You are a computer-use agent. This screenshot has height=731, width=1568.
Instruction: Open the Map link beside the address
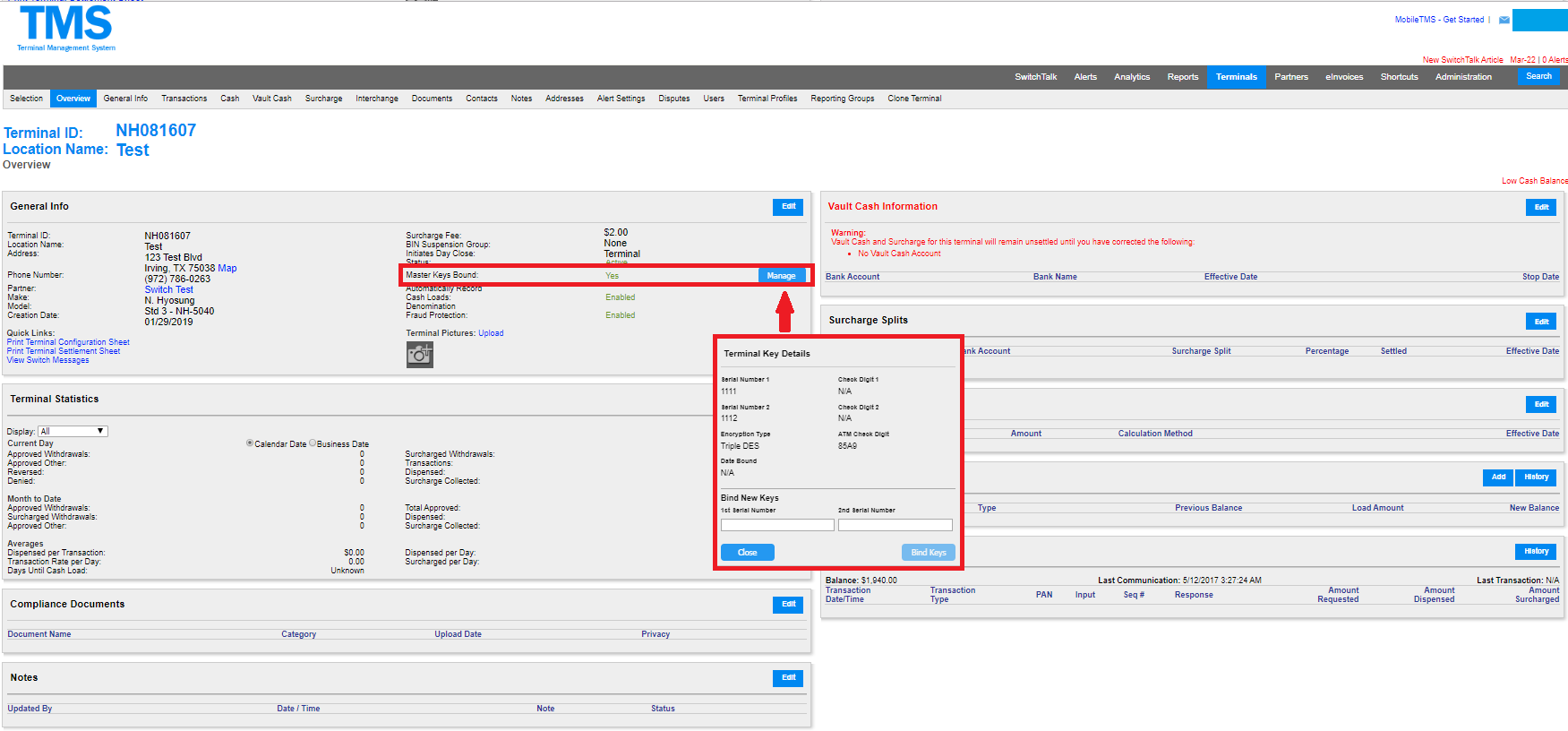227,268
